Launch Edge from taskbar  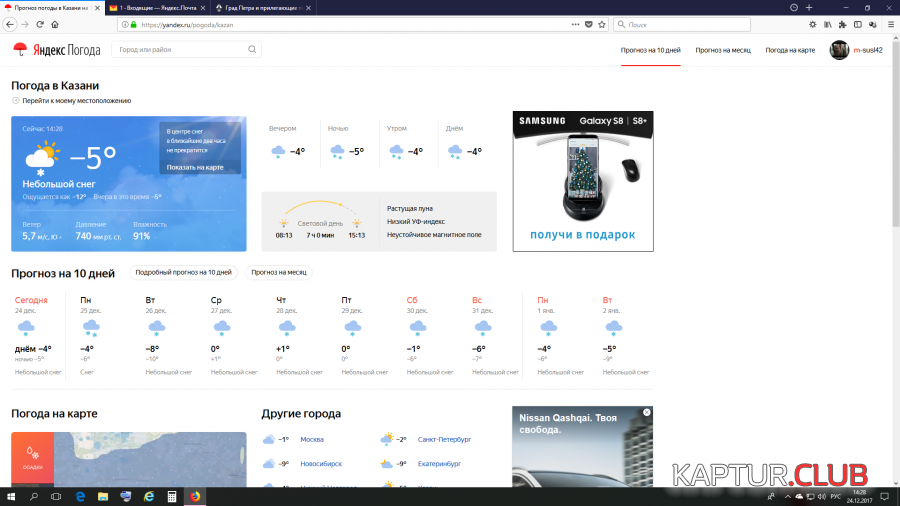coord(80,496)
